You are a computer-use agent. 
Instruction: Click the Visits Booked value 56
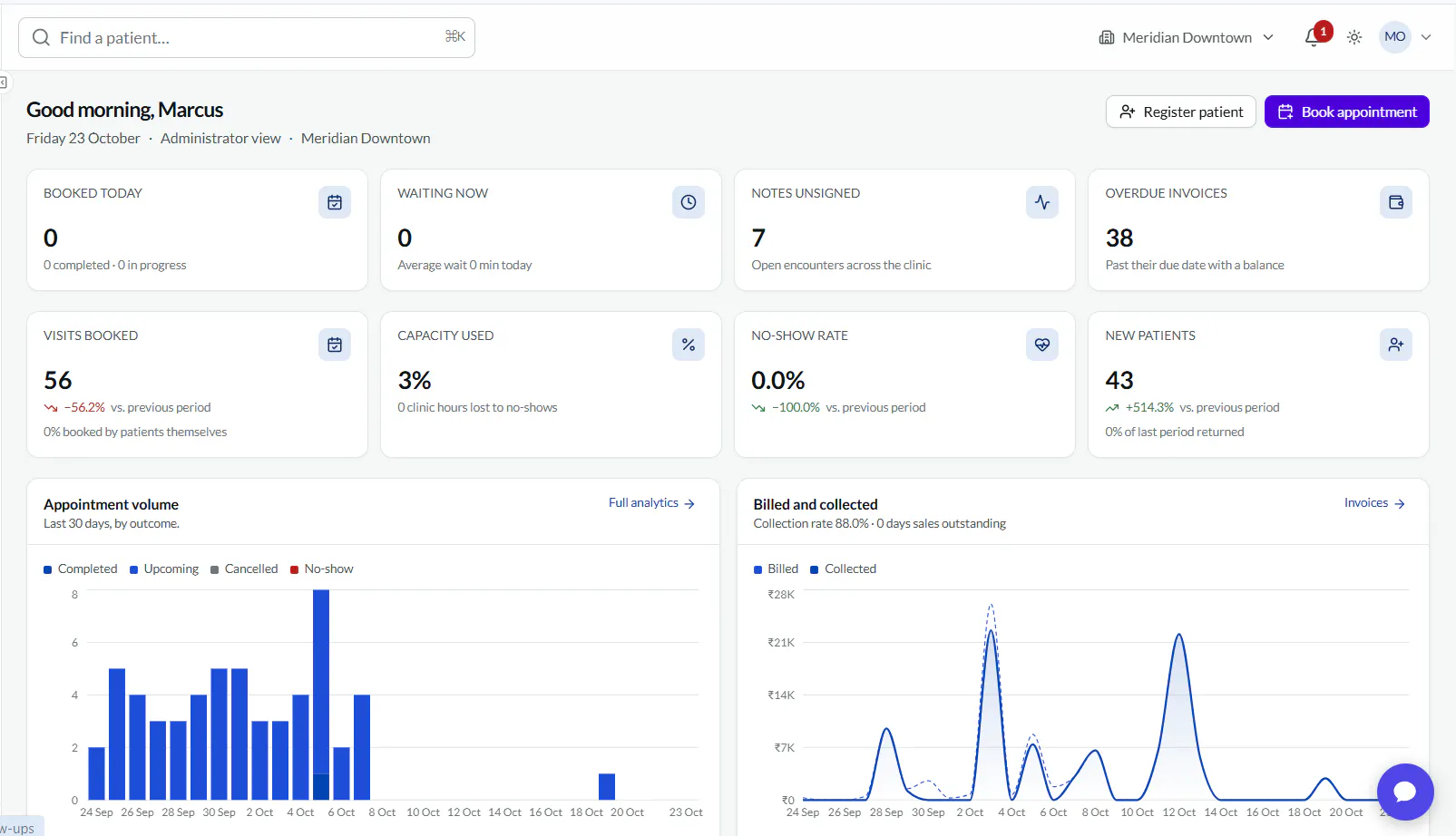(58, 380)
